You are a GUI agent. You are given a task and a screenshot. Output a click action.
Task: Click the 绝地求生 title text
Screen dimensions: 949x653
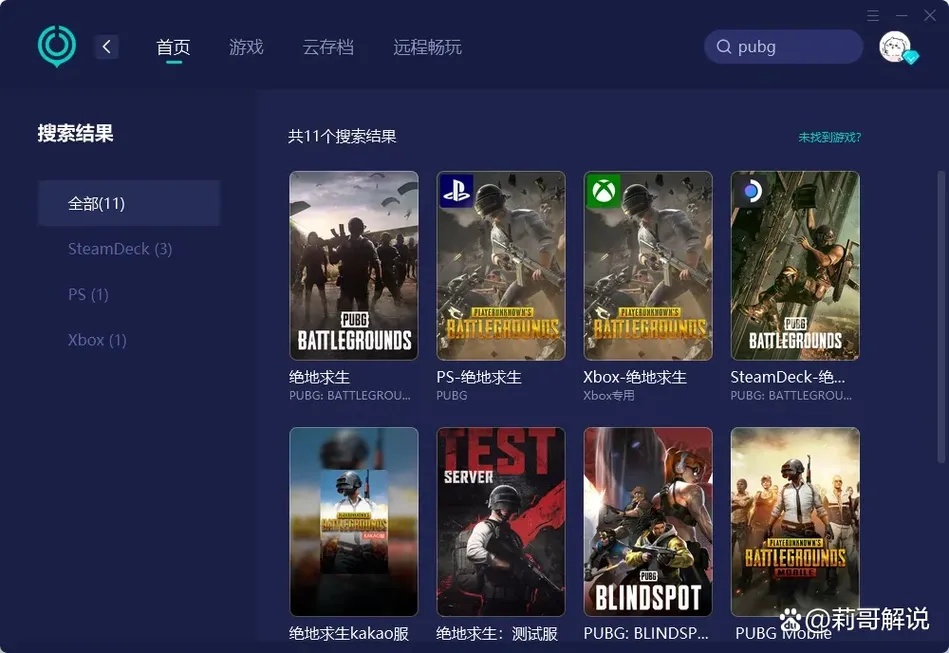pyautogui.click(x=320, y=378)
